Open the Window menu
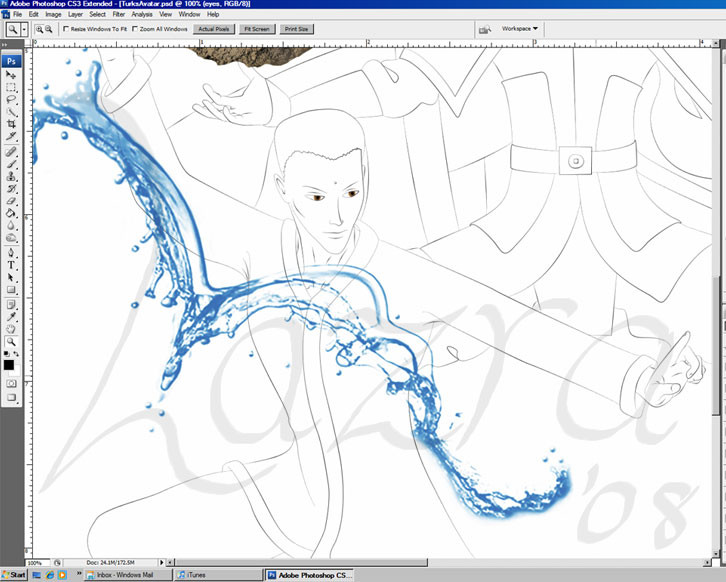The image size is (726, 582). click(189, 14)
